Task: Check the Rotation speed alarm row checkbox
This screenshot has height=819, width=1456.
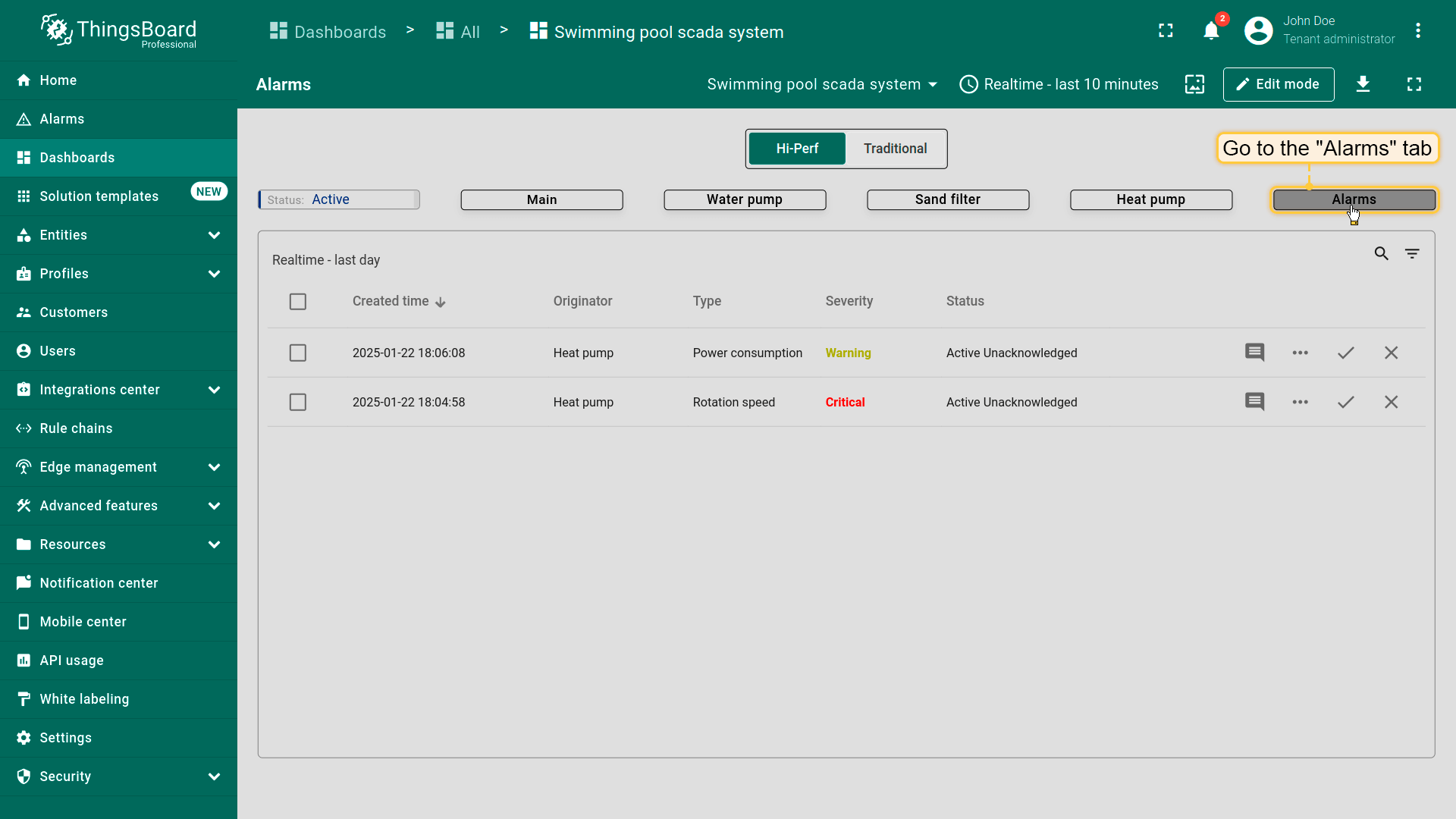Action: 298,402
